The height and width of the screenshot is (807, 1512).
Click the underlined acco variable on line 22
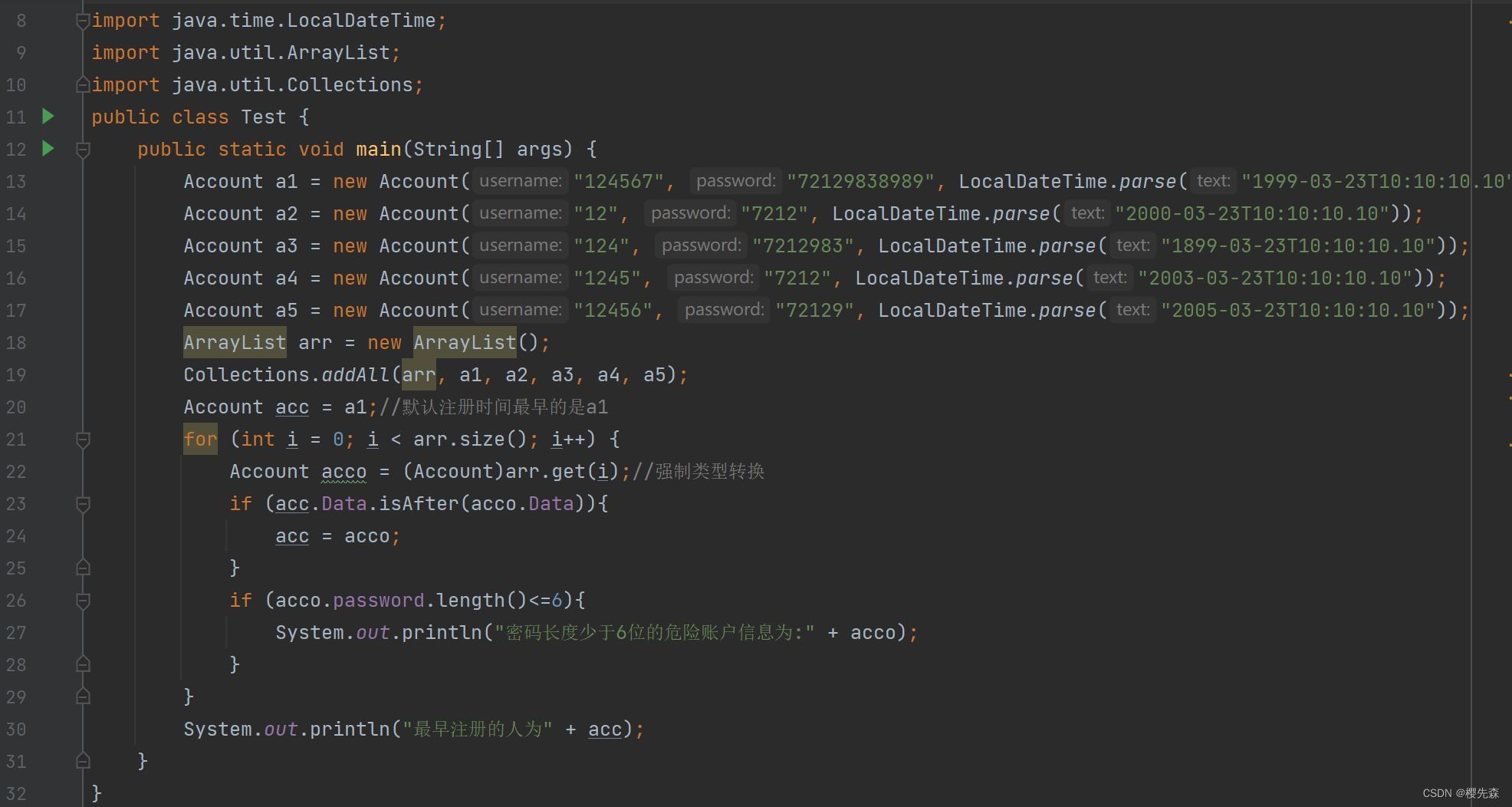pyautogui.click(x=343, y=472)
